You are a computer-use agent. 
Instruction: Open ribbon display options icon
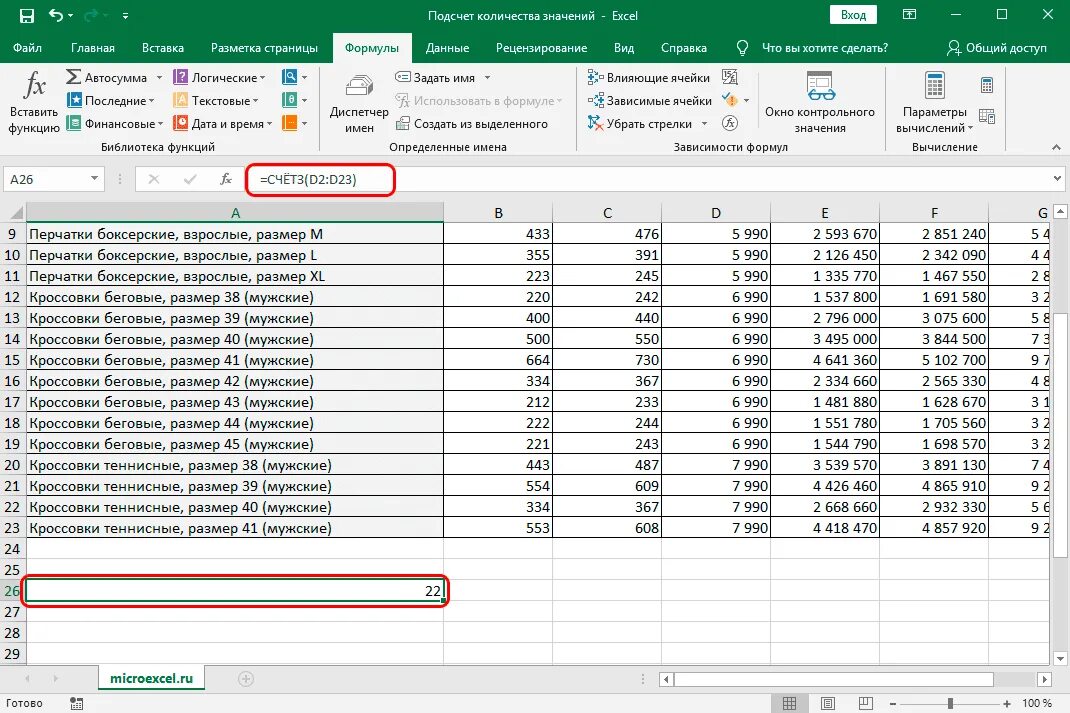point(909,14)
